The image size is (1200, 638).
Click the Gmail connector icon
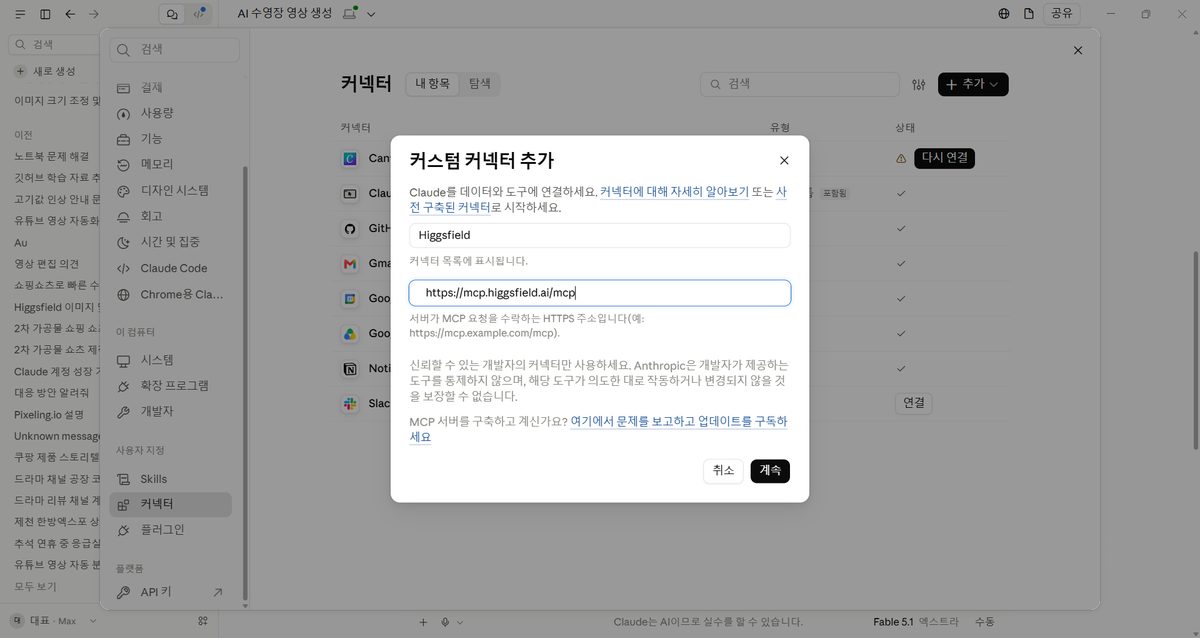click(350, 264)
